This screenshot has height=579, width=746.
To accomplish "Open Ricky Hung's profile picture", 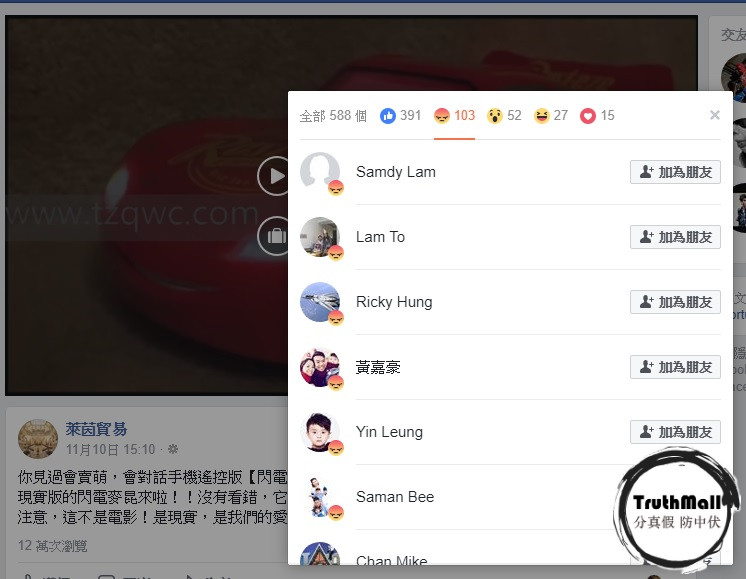I will [x=320, y=302].
